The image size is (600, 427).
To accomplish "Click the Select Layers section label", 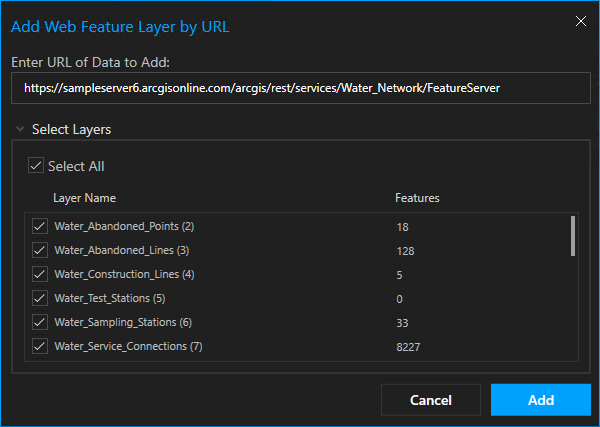I will click(x=71, y=130).
